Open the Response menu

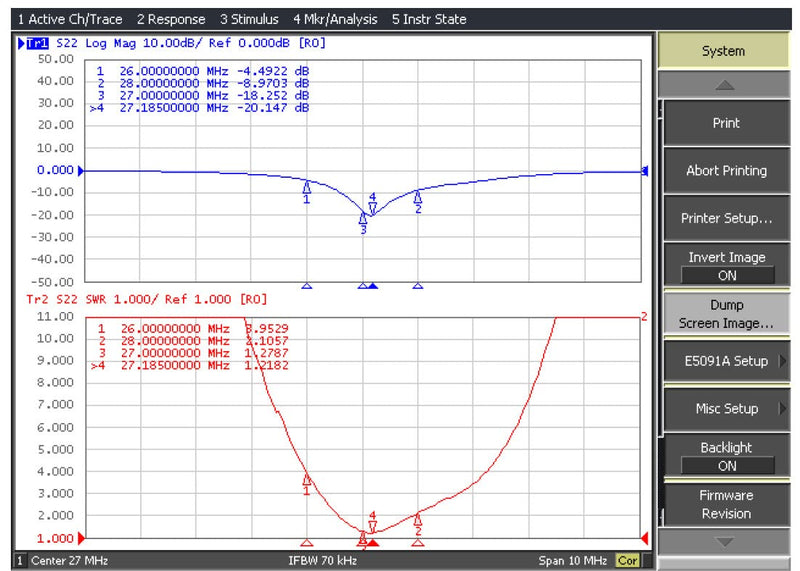[x=171, y=19]
